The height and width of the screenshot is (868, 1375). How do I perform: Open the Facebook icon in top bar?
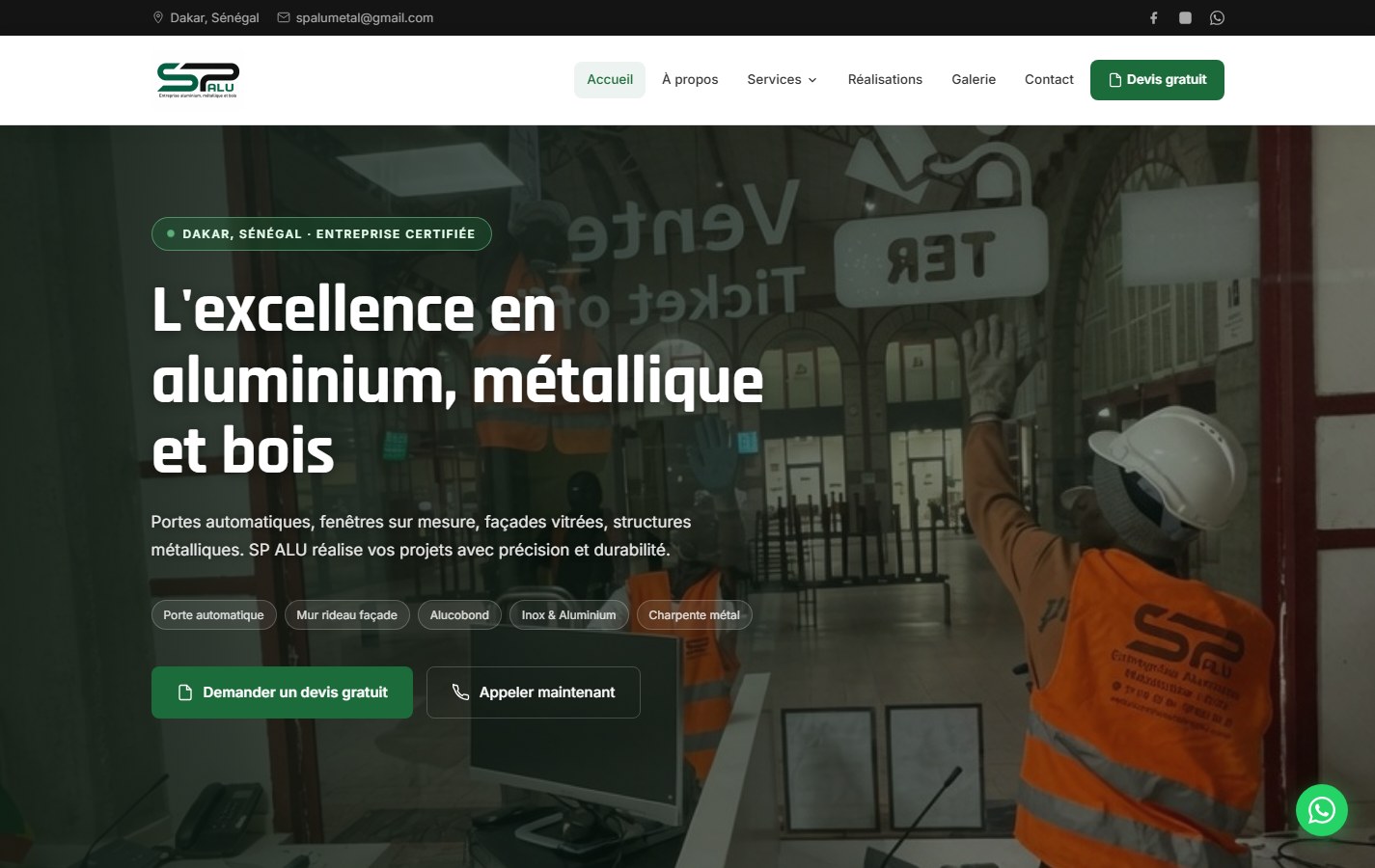1153,17
